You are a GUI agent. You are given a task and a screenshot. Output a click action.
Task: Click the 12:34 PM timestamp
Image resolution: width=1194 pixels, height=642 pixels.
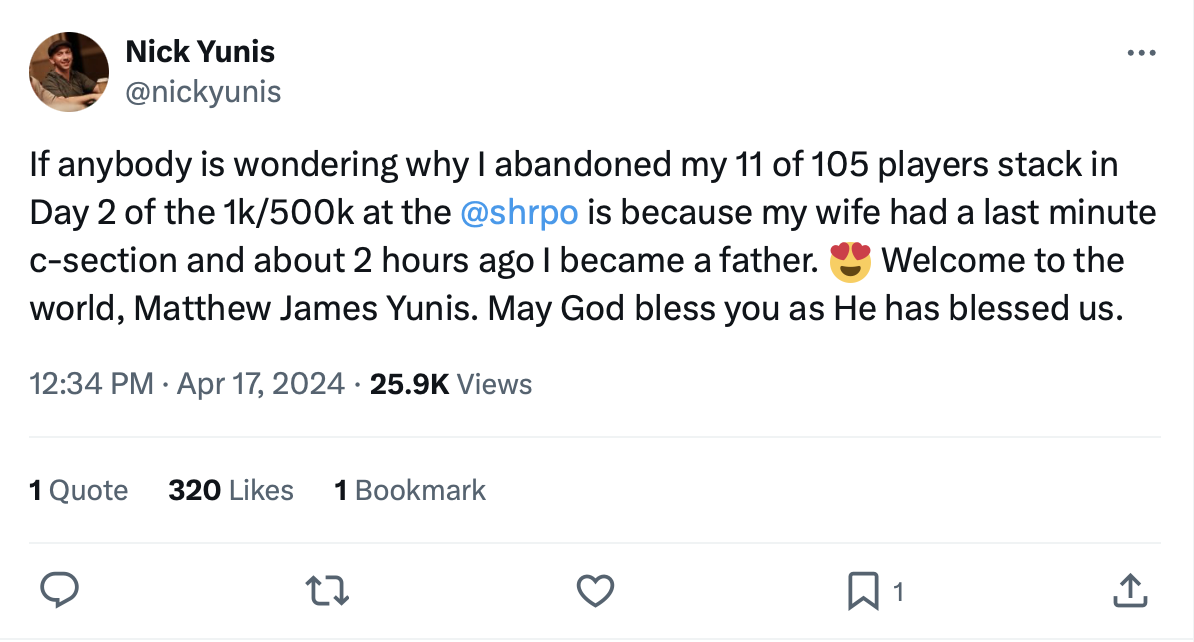click(x=92, y=384)
